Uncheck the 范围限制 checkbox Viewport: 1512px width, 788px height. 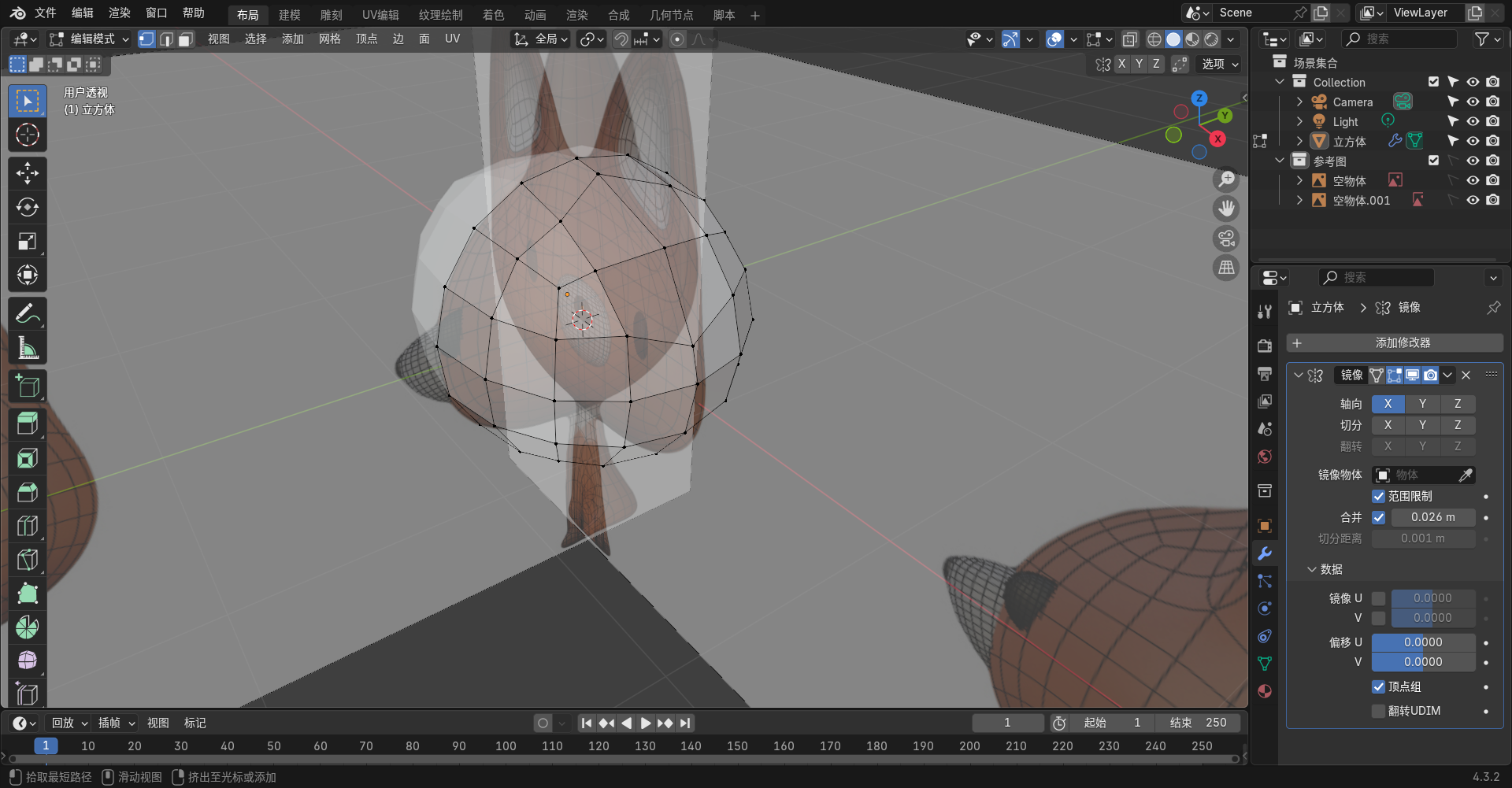(1378, 497)
